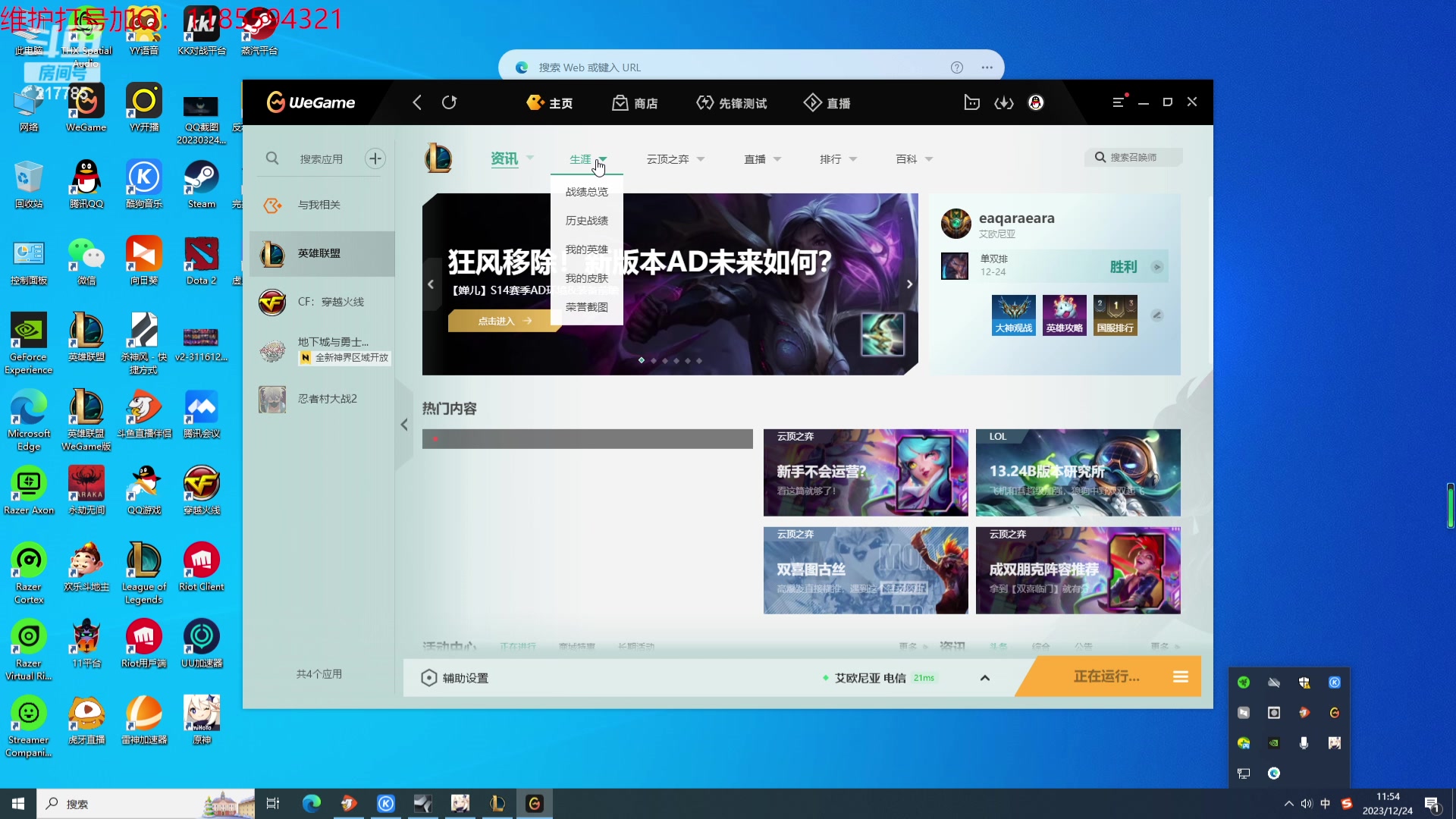This screenshot has height=819, width=1456.
Task: Open the folder icon in WeGame header
Action: click(x=971, y=102)
